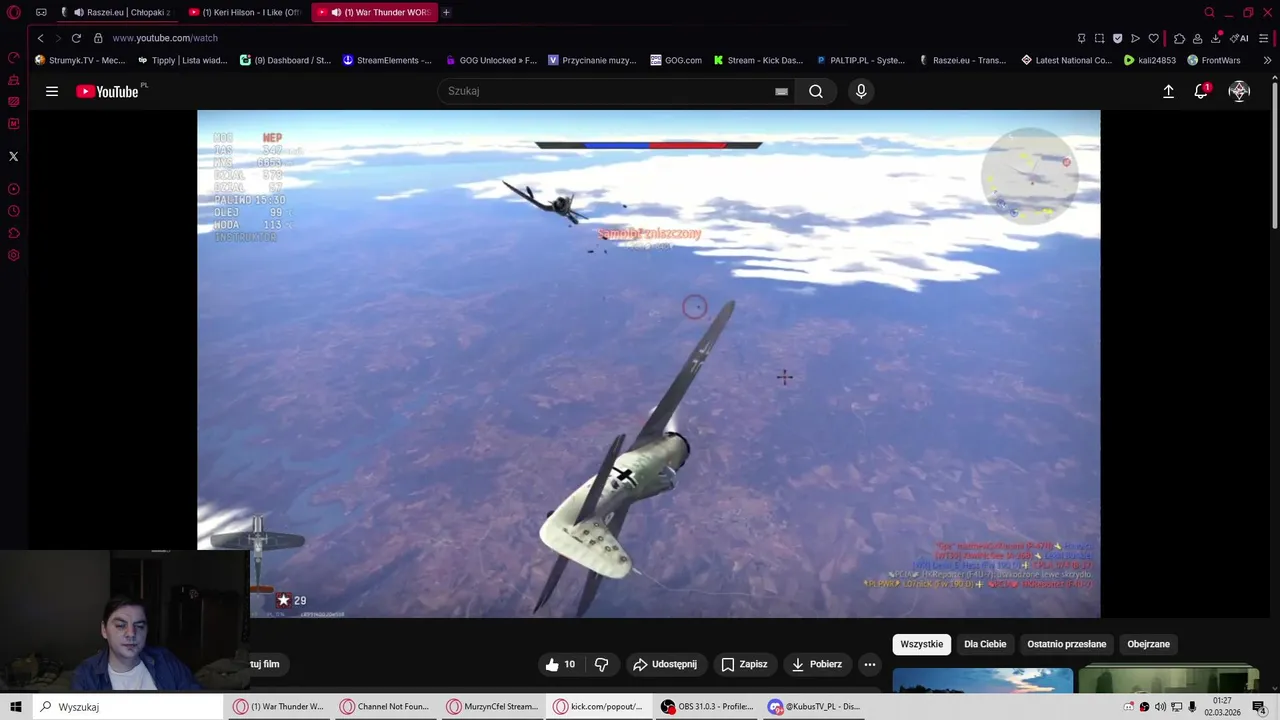
Task: Select the Obejrzane filter chip
Action: 1148,644
